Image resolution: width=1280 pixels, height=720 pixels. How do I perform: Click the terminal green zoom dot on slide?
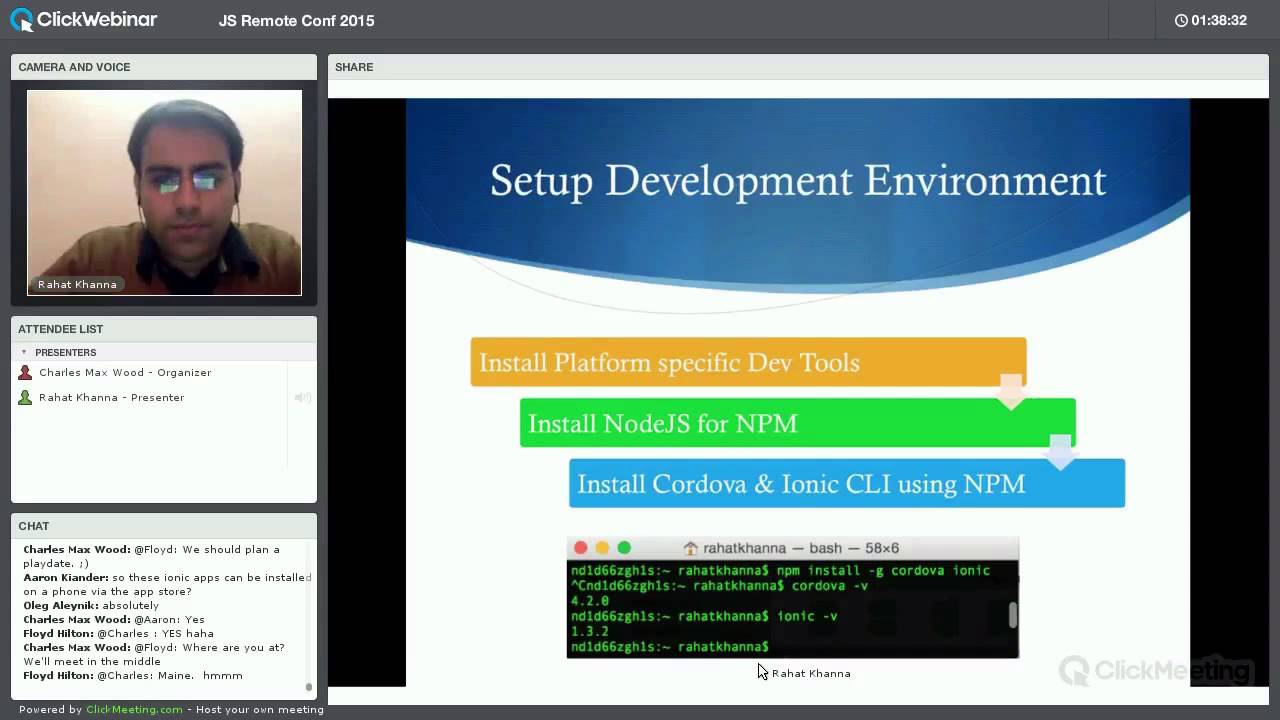[624, 548]
